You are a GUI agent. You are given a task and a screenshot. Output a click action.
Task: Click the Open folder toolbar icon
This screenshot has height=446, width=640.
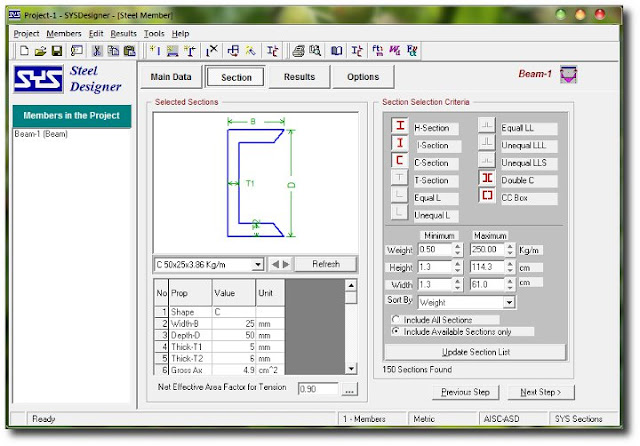click(x=40, y=51)
